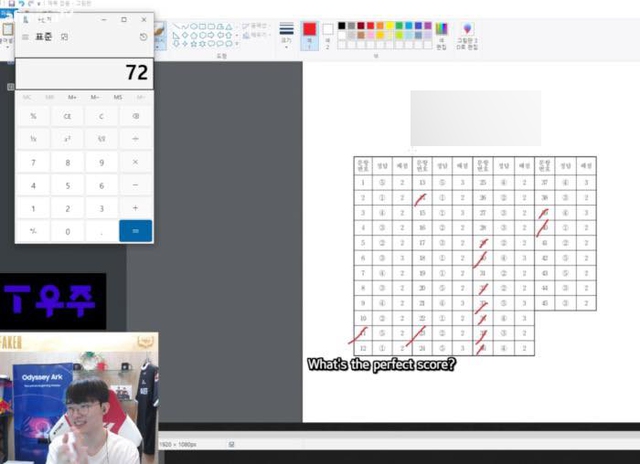Toggle calculator keep-on-top mode
Viewport: 640px width, 464px height.
click(65, 37)
